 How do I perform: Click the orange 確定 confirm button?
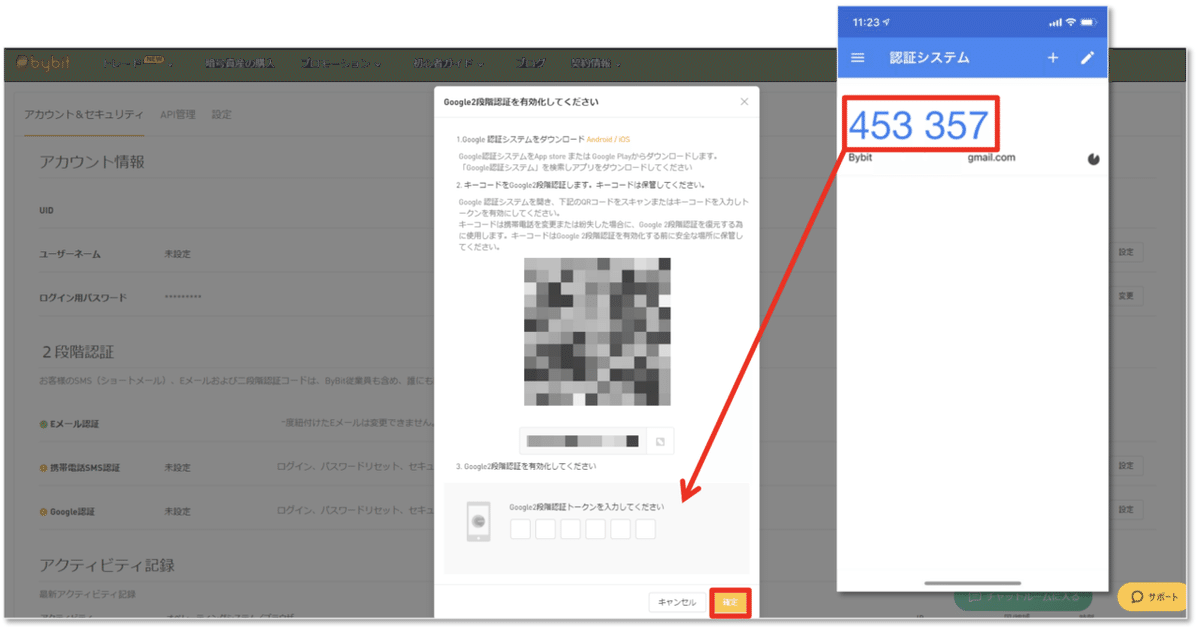coord(730,602)
